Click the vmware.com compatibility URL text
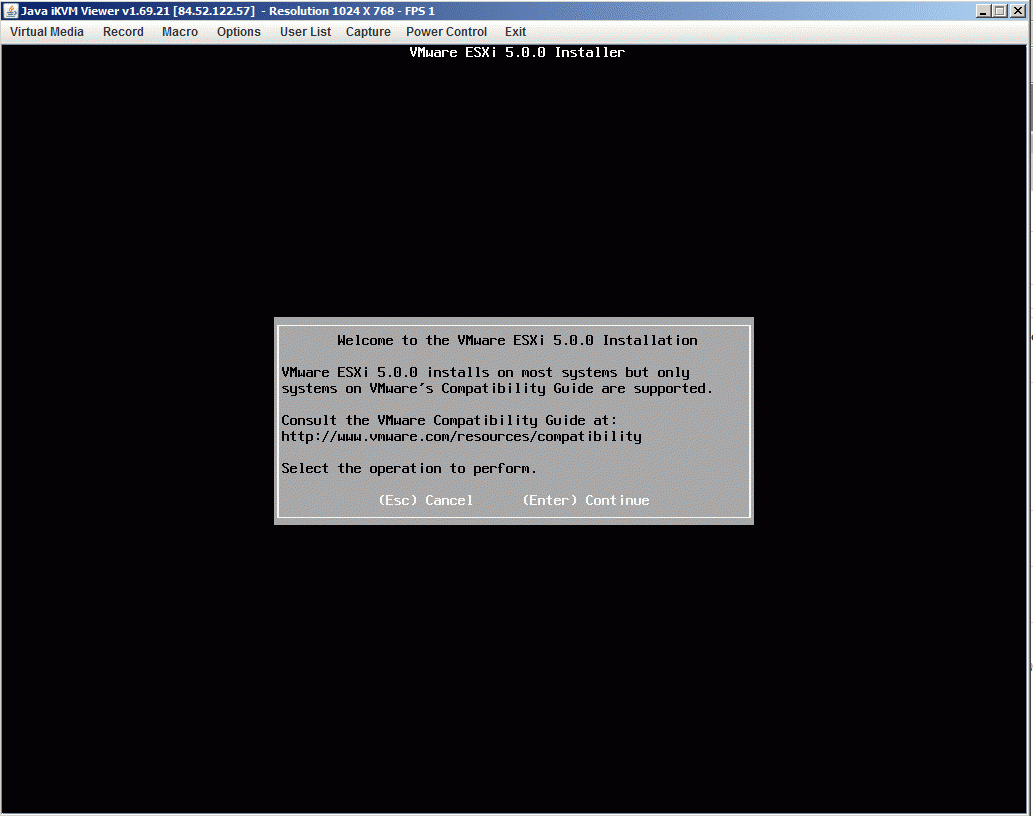 [x=461, y=437]
